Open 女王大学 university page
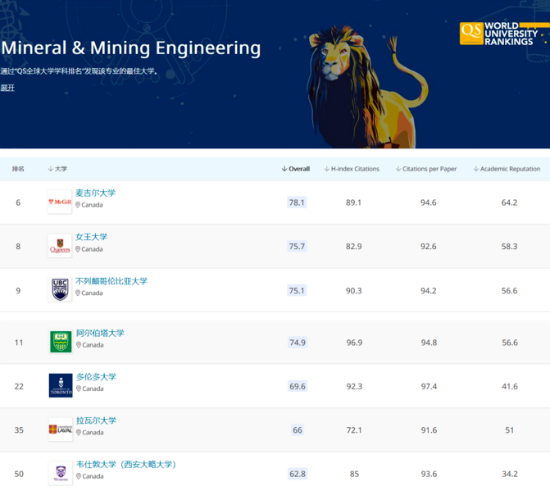Screen dimensions: 550x495 (x=91, y=237)
